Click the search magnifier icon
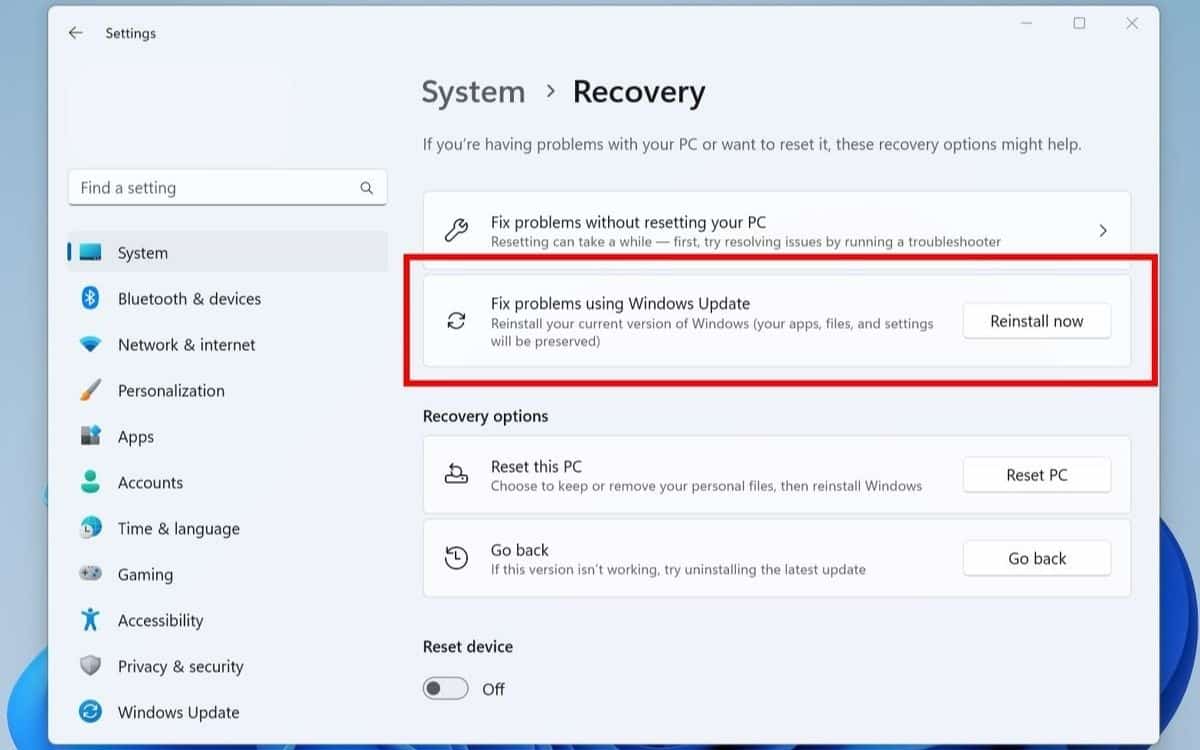1200x750 pixels. (367, 187)
